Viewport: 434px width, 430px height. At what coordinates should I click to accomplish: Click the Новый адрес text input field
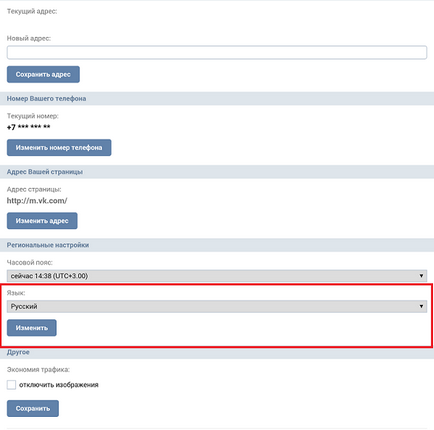click(217, 53)
